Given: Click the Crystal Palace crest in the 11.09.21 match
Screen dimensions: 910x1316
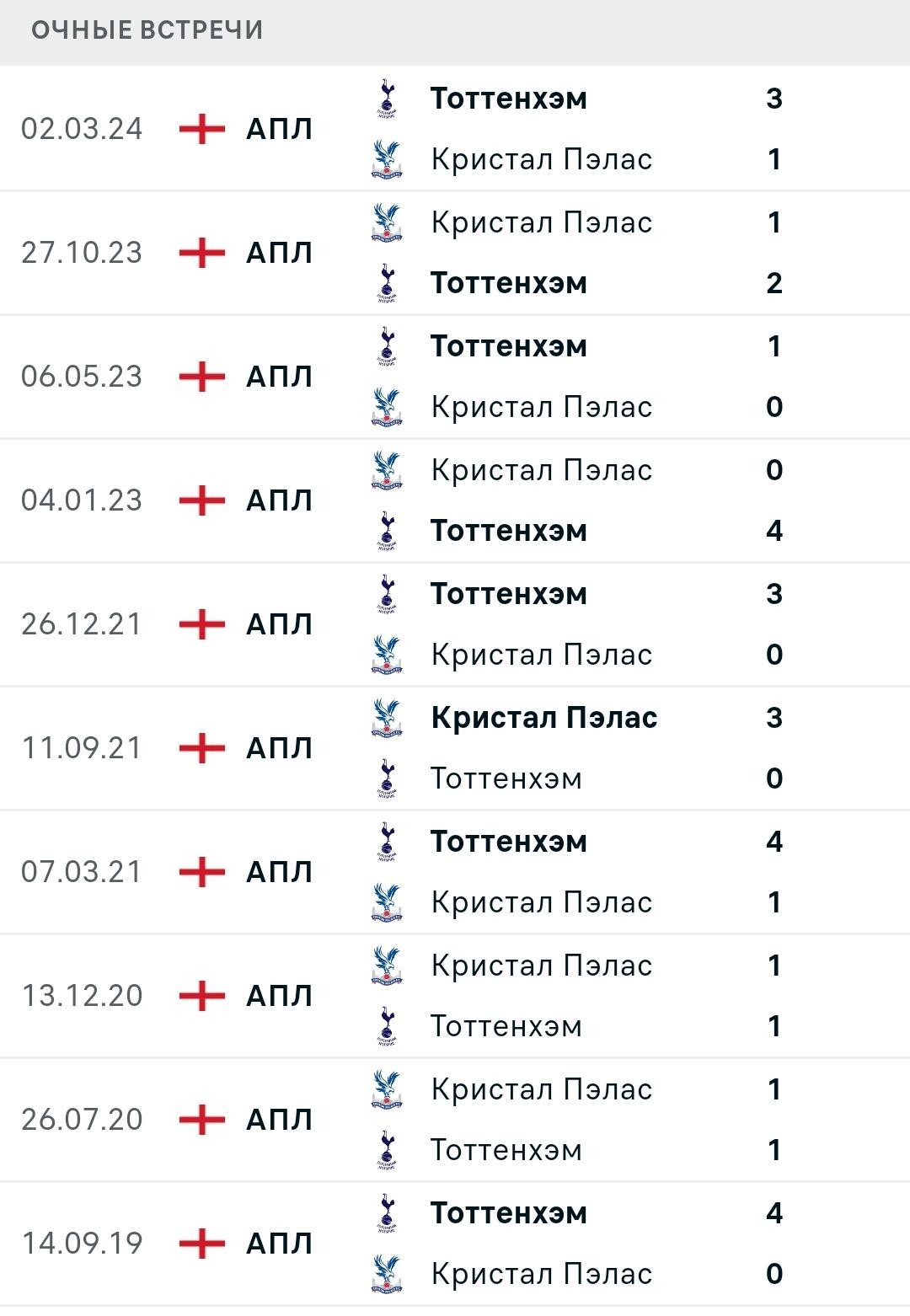Looking at the screenshot, I should click(x=387, y=718).
